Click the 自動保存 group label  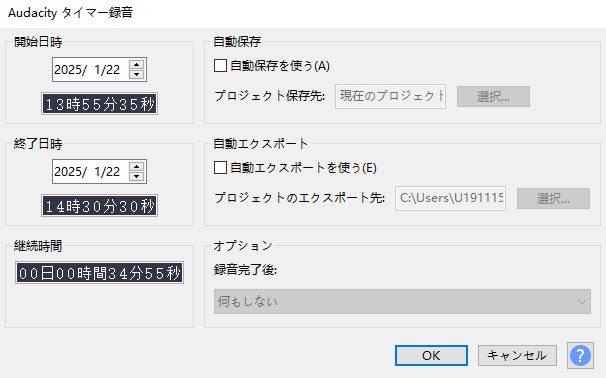click(237, 42)
